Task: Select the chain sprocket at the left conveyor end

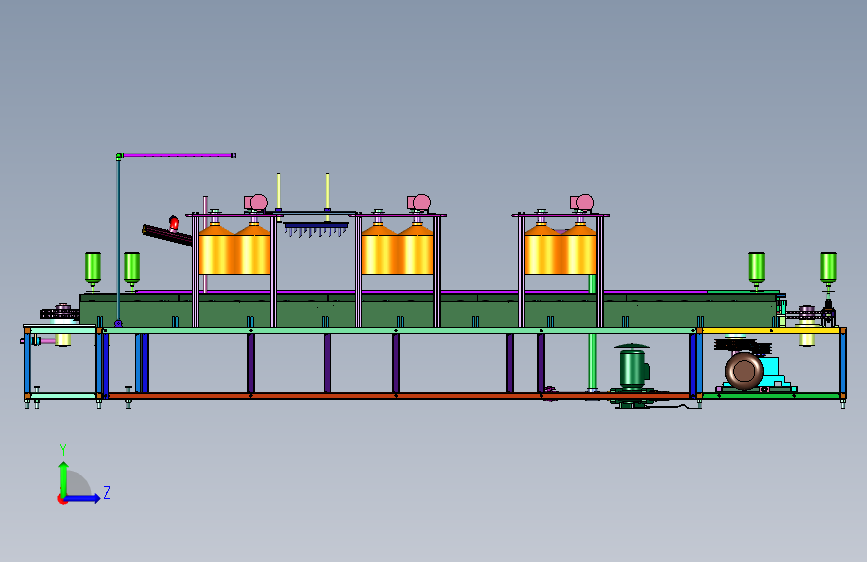Action: click(x=60, y=313)
